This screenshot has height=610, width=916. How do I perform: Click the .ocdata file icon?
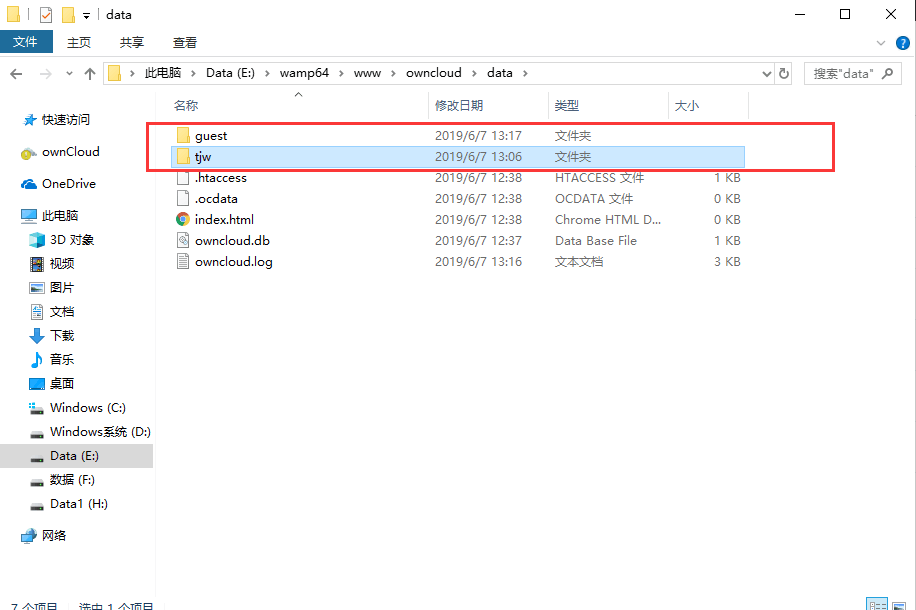[183, 199]
